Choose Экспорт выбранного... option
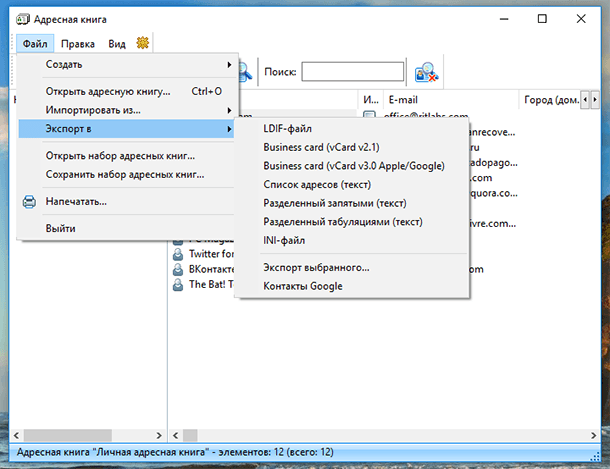The height and width of the screenshot is (469, 610). click(x=354, y=268)
